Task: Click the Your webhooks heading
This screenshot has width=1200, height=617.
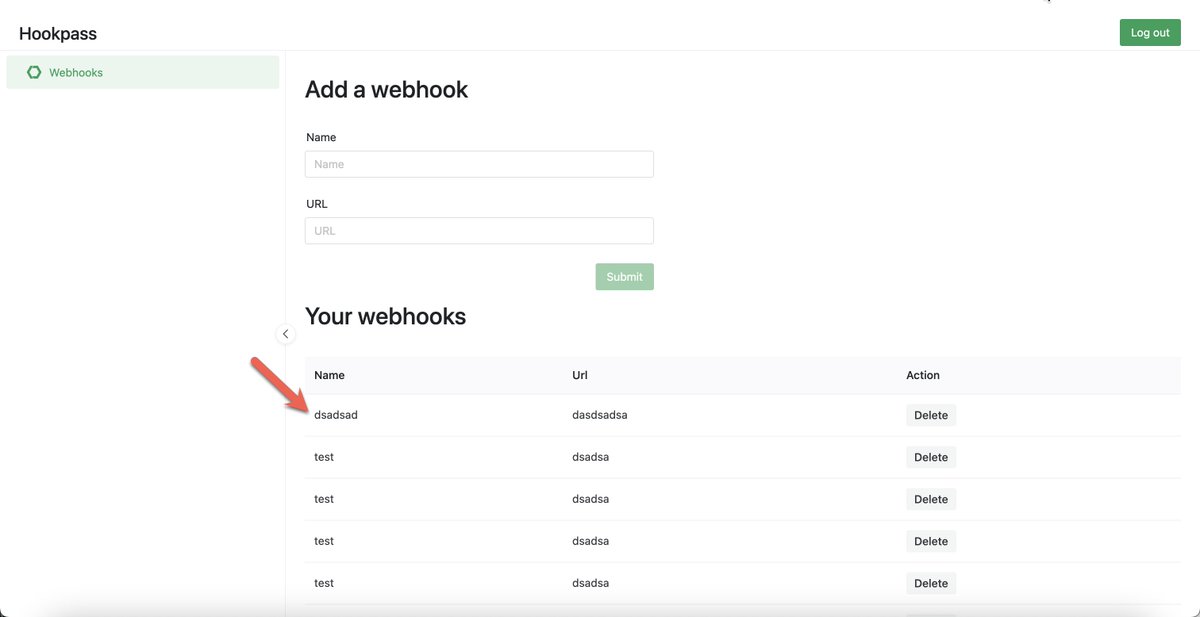Action: point(385,315)
